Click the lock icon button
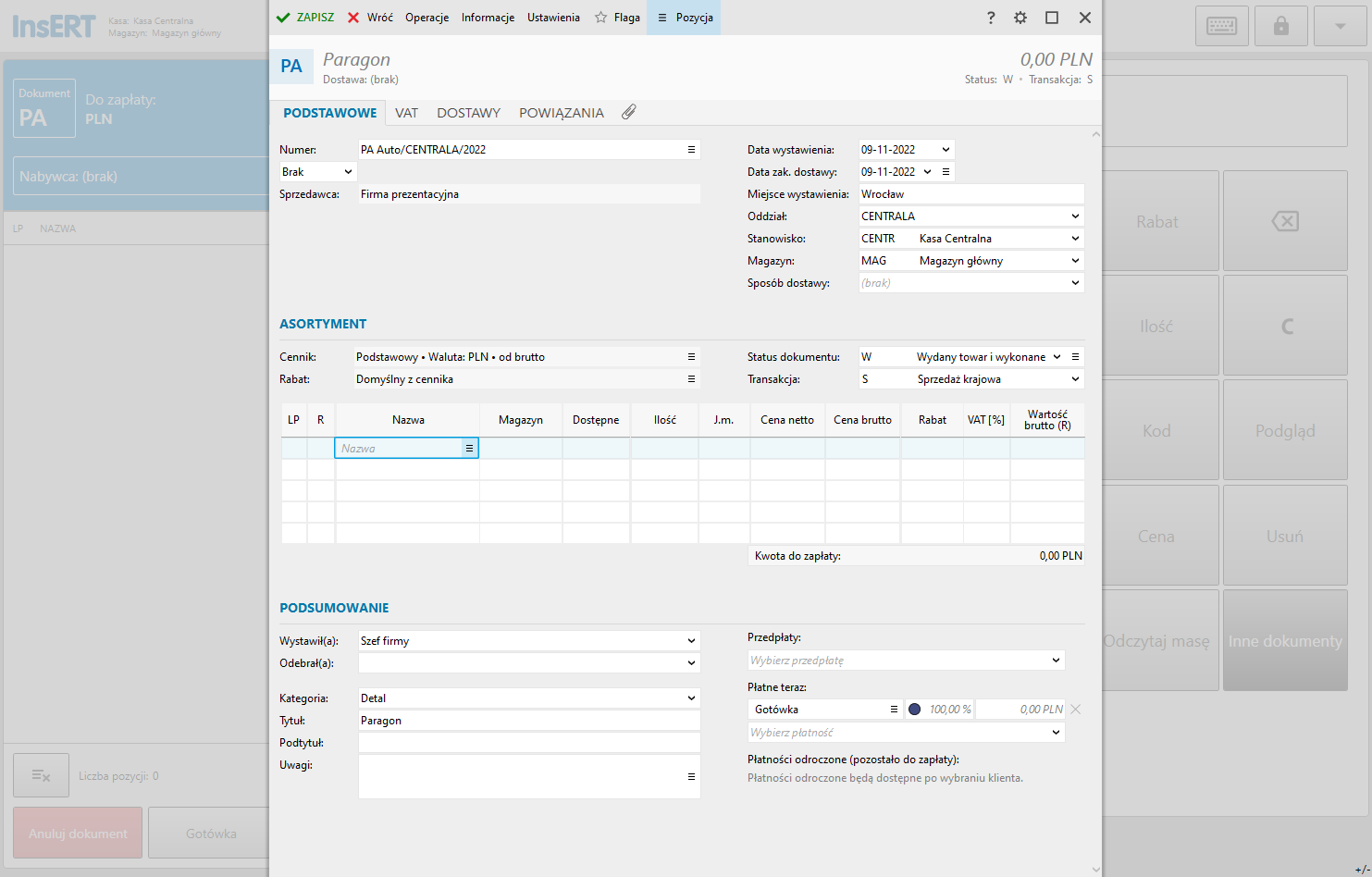This screenshot has height=877, width=1372. [x=1281, y=27]
